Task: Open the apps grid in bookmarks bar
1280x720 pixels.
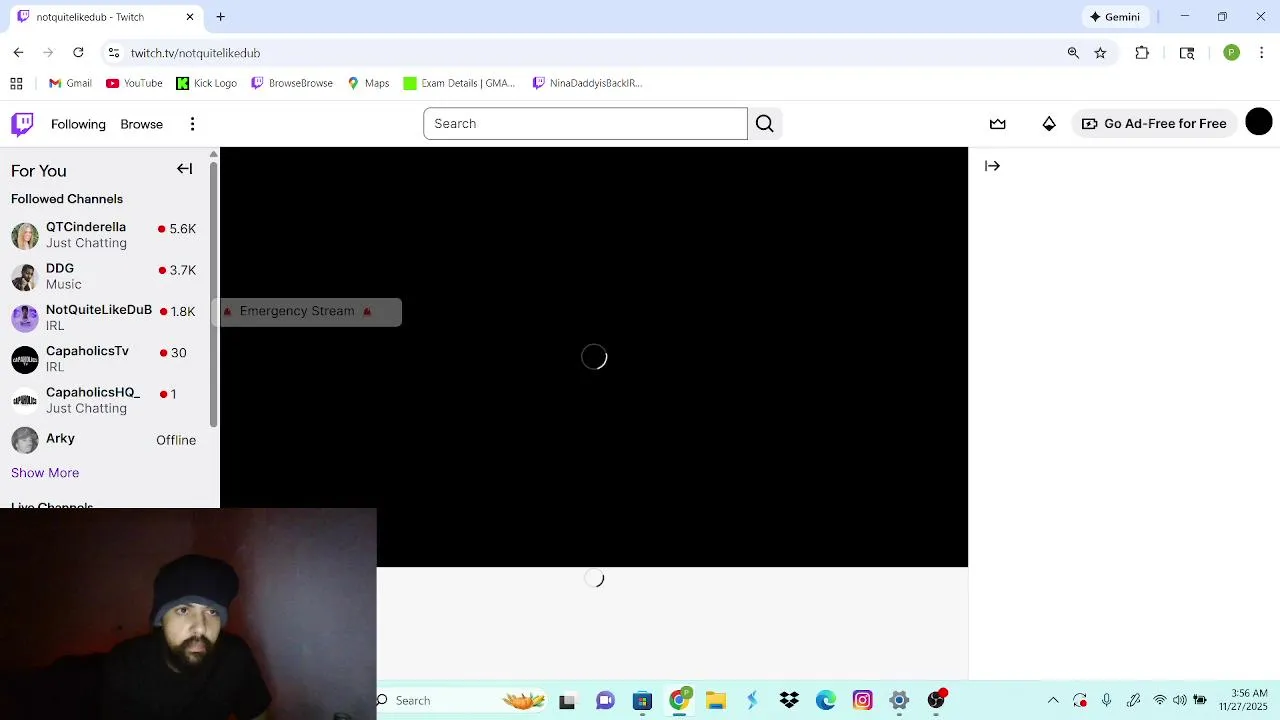Action: 16,83
